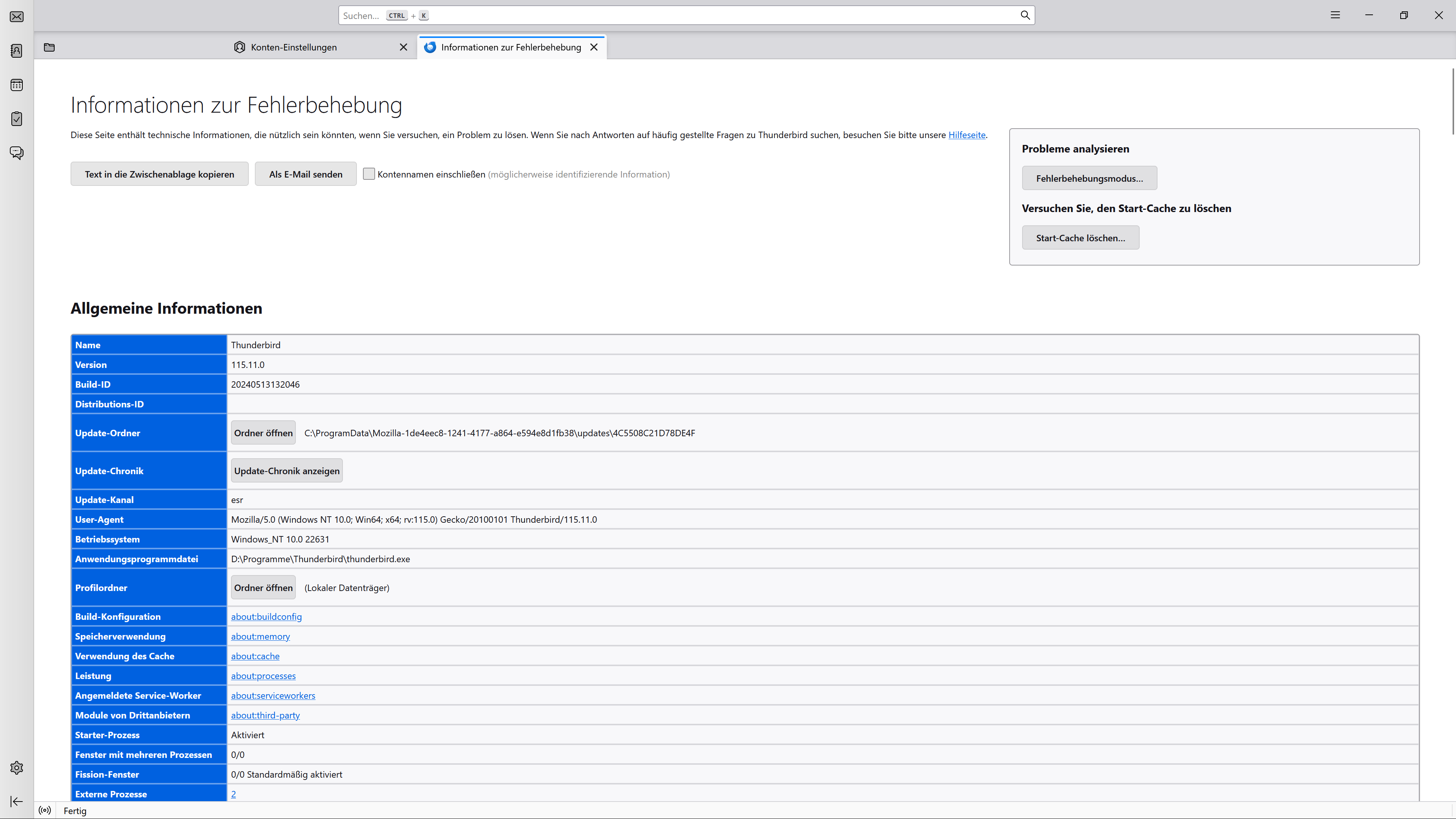Open the Address Book space icon

[x=16, y=51]
